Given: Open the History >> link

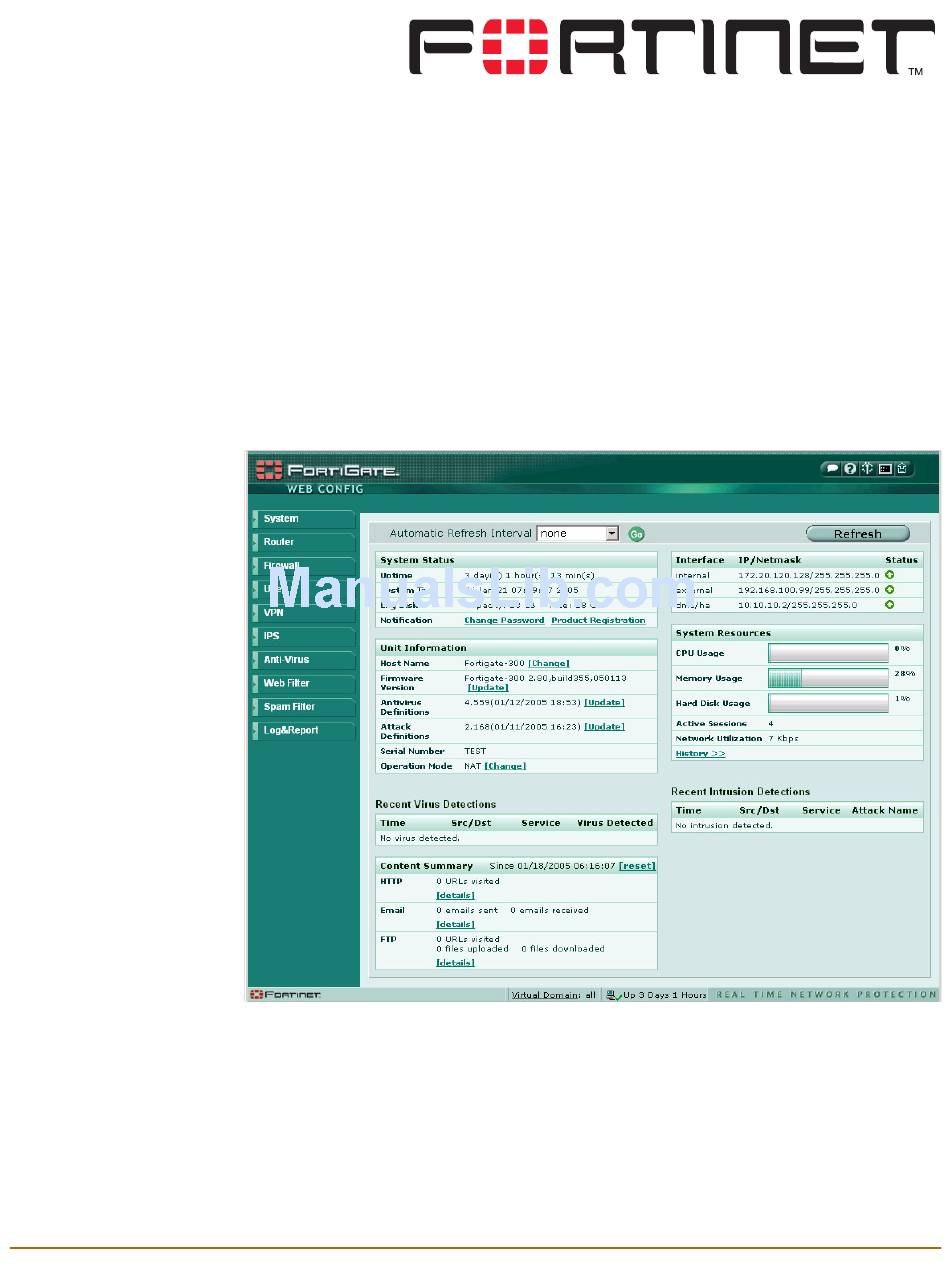Looking at the screenshot, I should pyautogui.click(x=700, y=753).
